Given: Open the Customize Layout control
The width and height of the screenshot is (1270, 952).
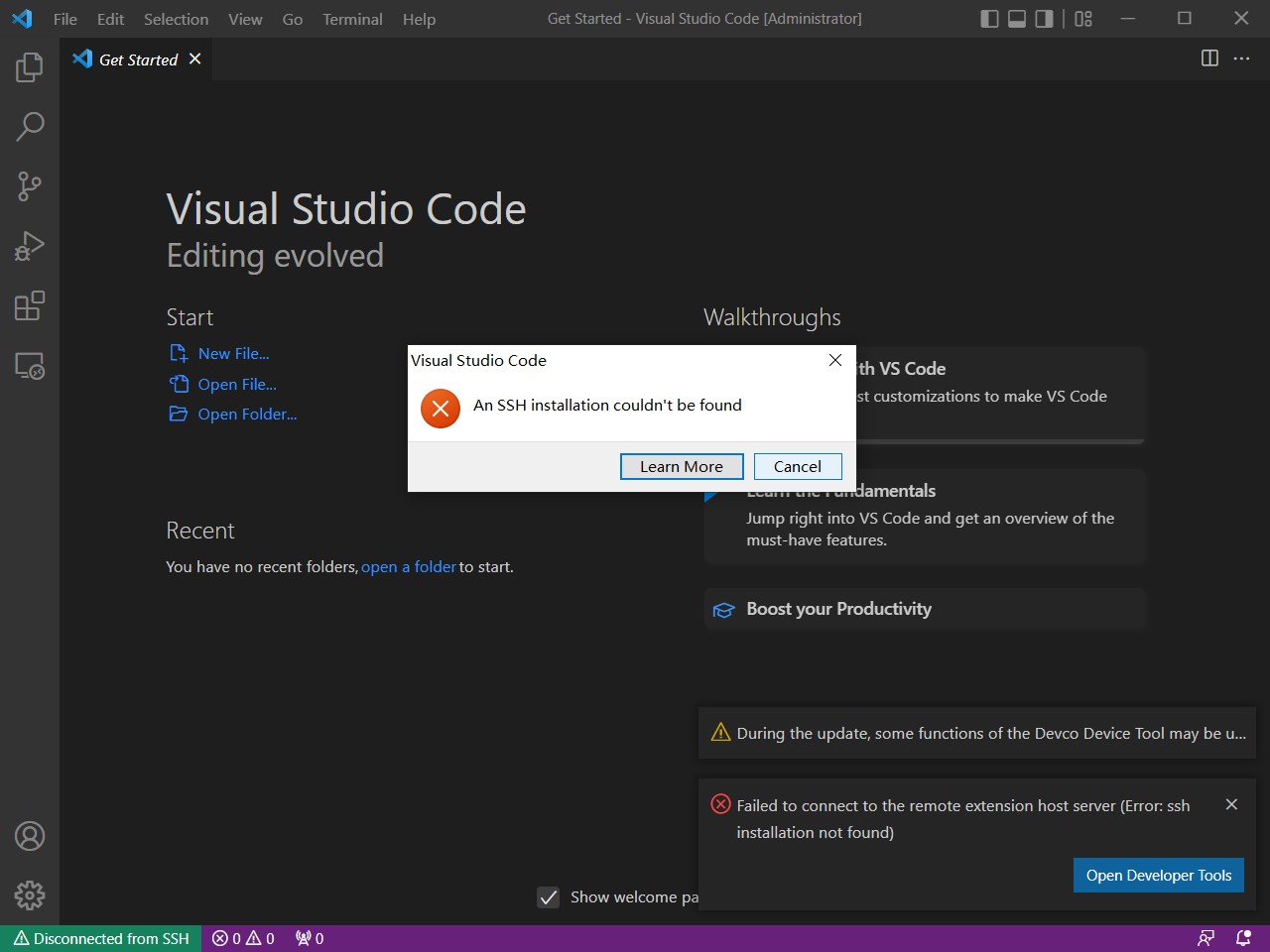Looking at the screenshot, I should coord(1083,19).
